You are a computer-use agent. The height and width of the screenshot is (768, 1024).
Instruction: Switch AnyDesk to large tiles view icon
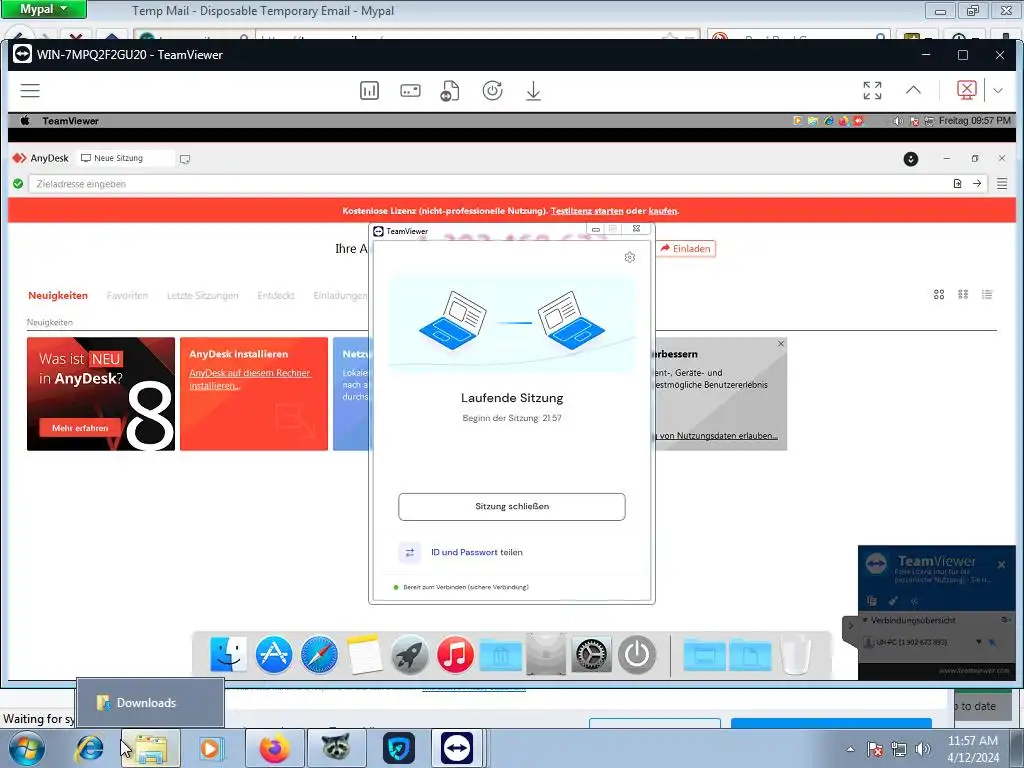(x=938, y=295)
